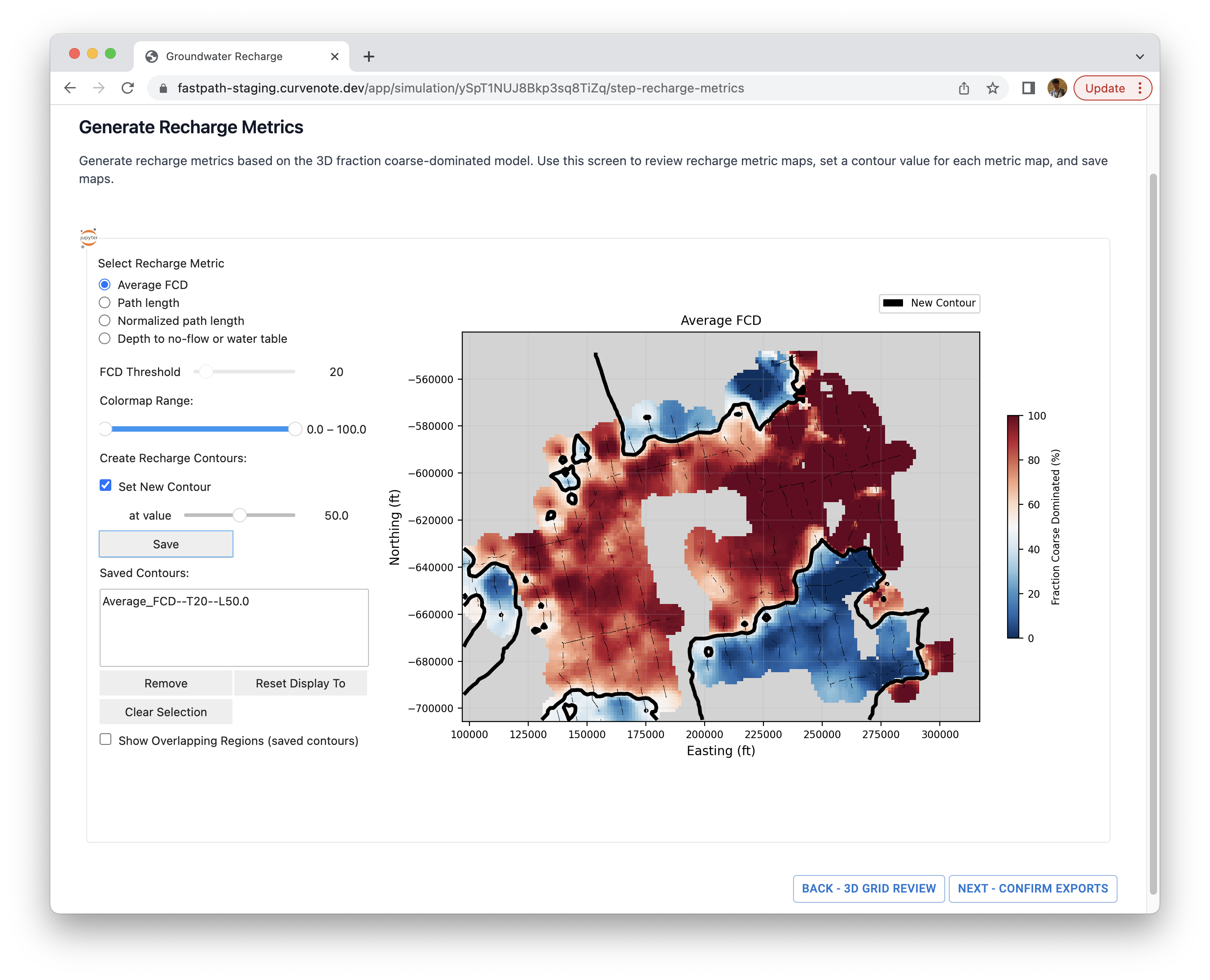Viewport: 1210px width, 980px height.
Task: Click the NEXT - CONFIRM EXPORTS button
Action: pos(1033,888)
